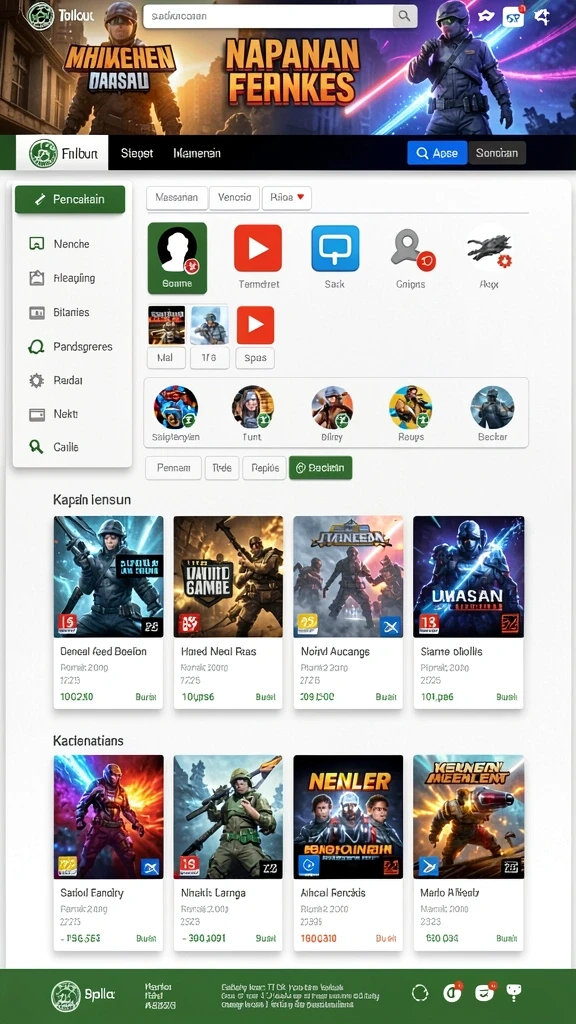
Task: Click the search magnifier button in the header
Action: click(404, 16)
